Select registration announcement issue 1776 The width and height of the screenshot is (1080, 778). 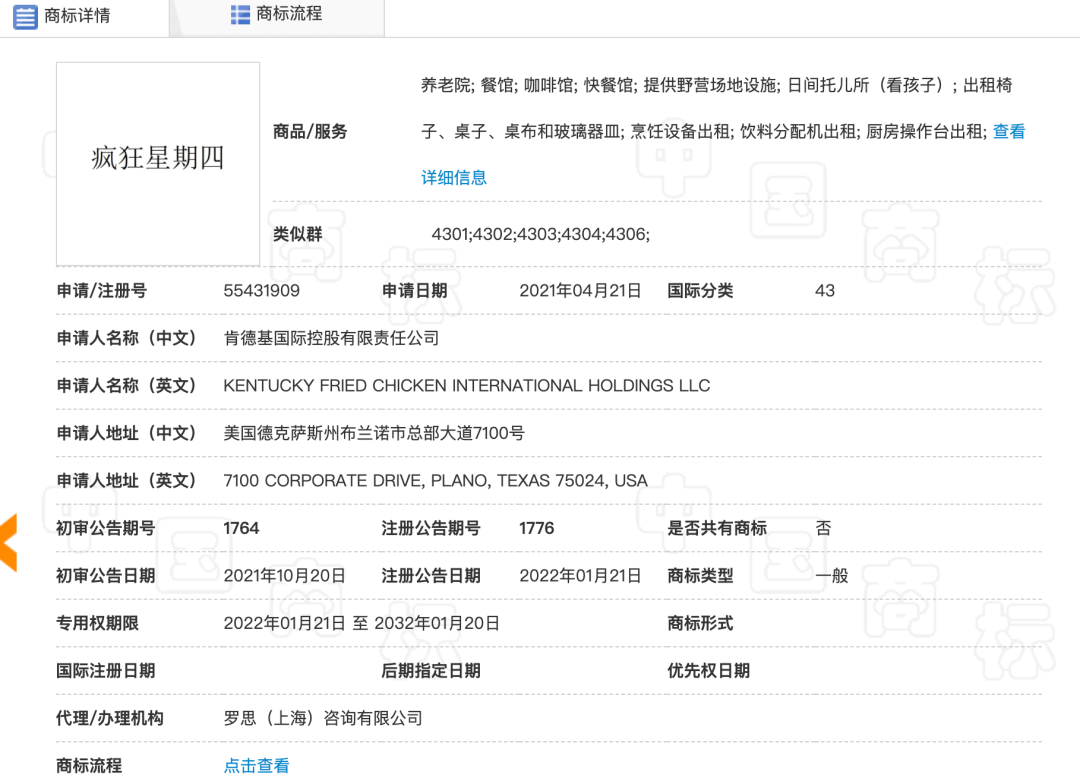click(537, 528)
